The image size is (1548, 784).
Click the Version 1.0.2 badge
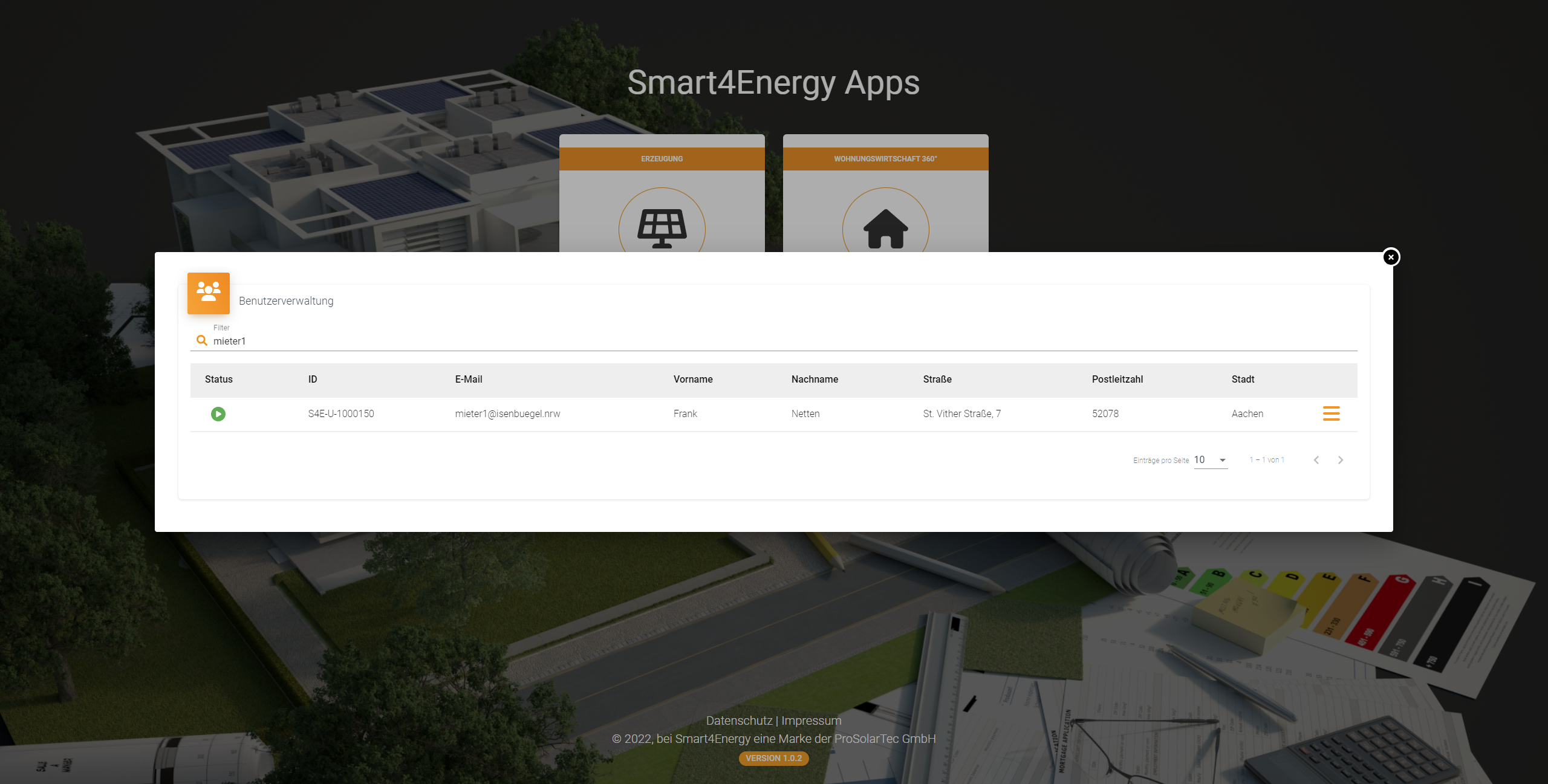[773, 758]
